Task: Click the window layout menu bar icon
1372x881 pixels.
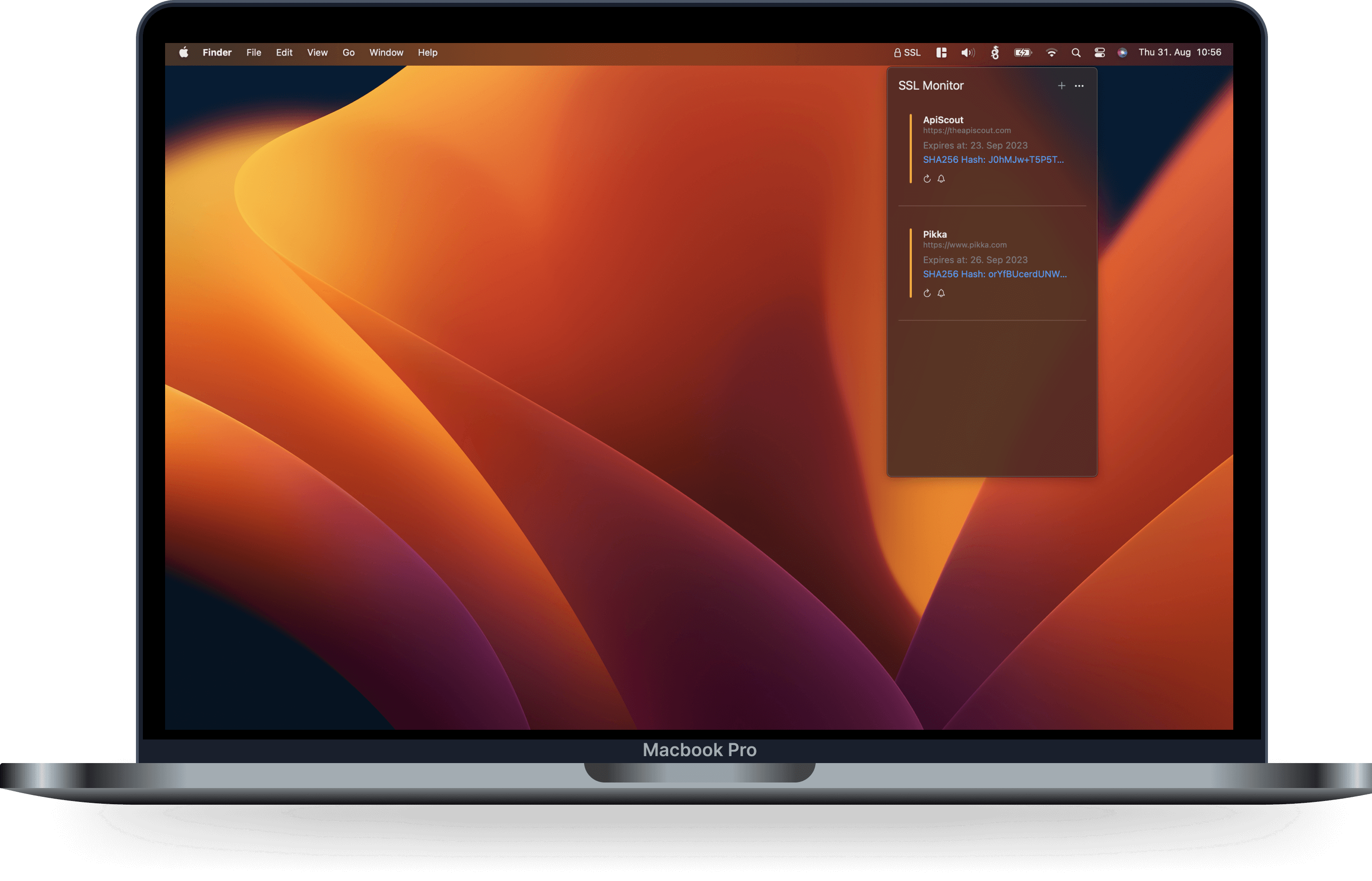Action: coord(941,53)
